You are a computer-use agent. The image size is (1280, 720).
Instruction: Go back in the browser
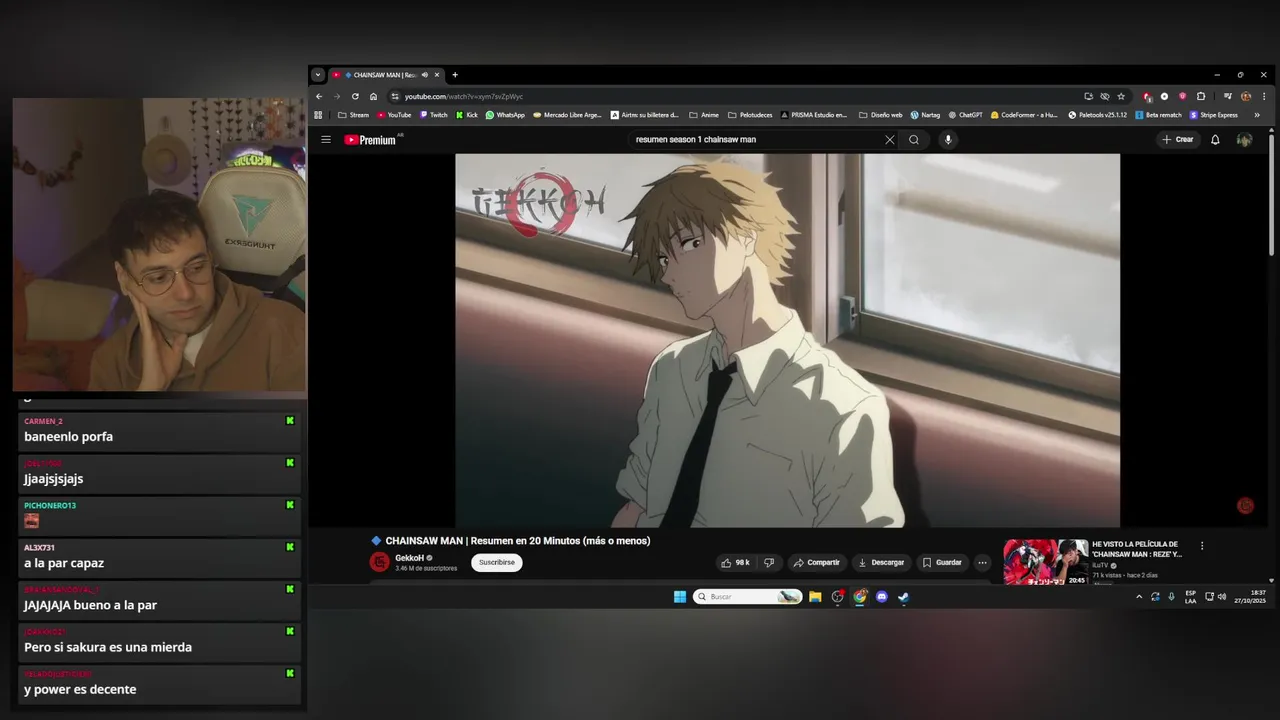pos(319,97)
